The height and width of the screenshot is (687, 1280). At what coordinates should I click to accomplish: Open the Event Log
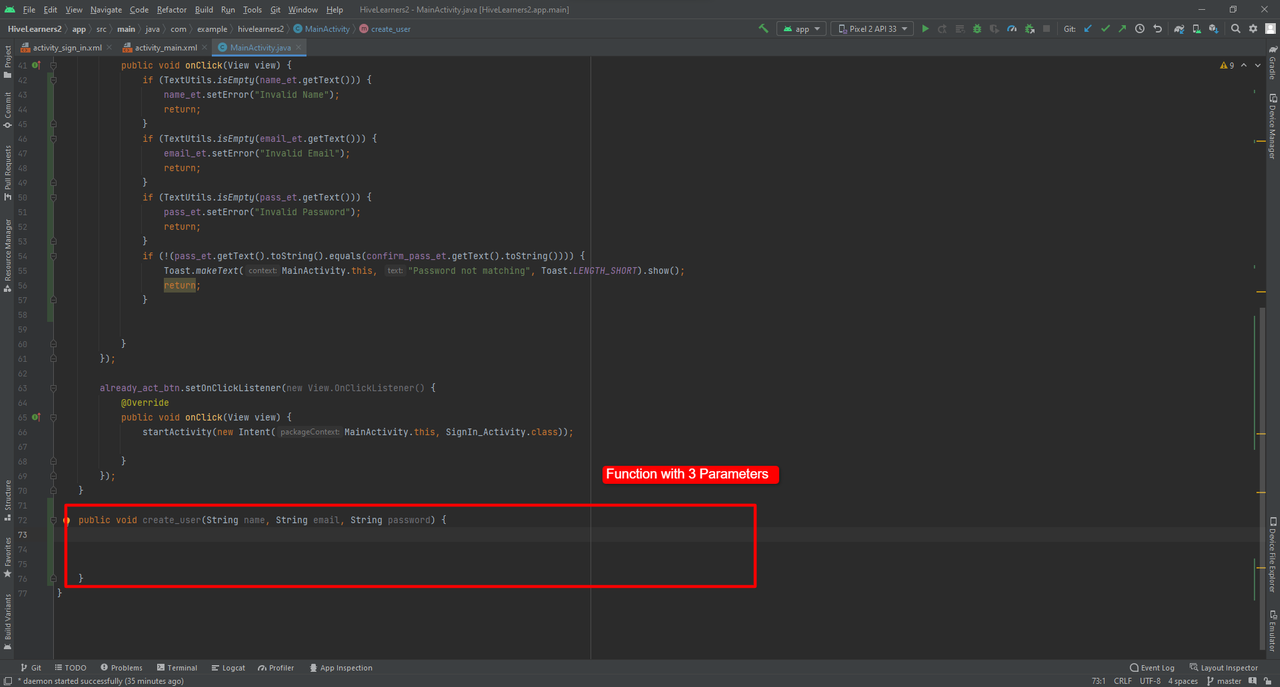(1152, 668)
